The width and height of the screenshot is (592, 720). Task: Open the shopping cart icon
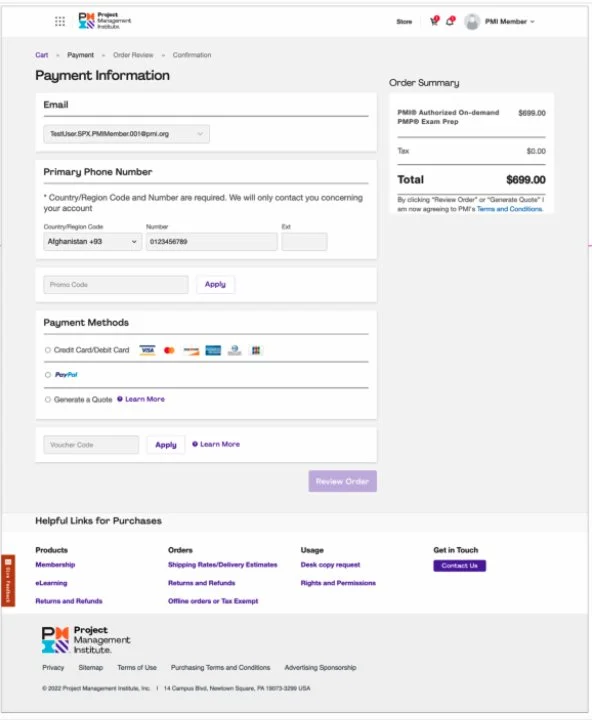(x=434, y=21)
